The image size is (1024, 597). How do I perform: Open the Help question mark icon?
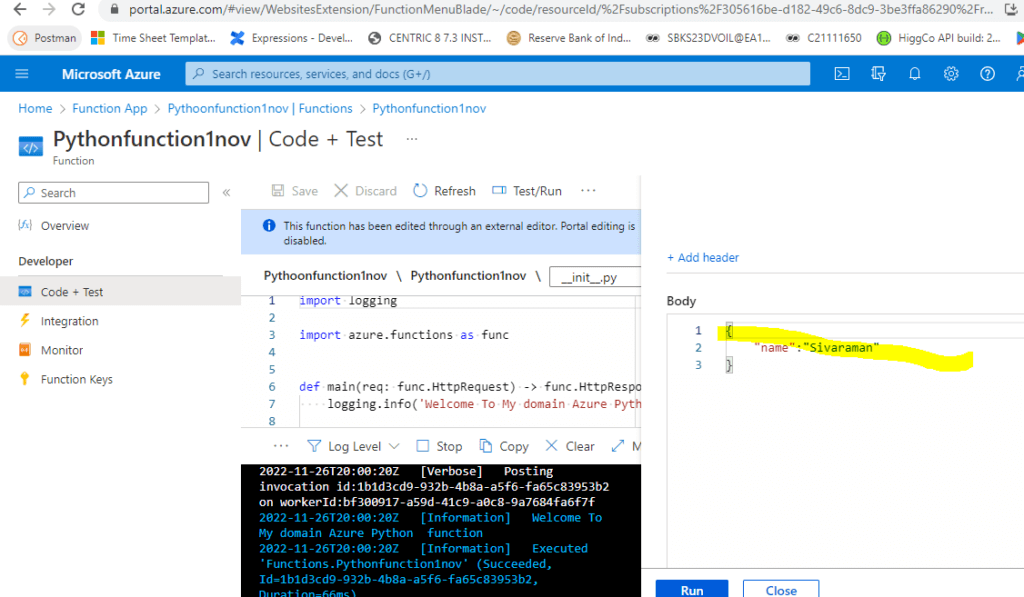point(986,74)
